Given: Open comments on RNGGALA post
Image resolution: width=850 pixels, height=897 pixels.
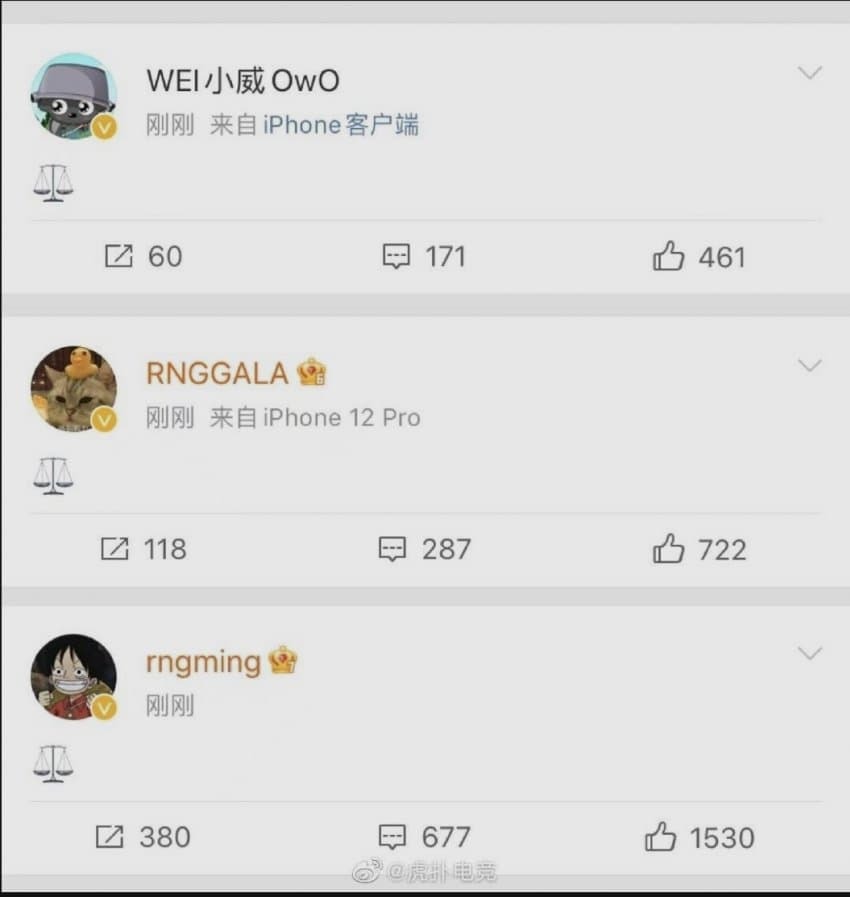Looking at the screenshot, I should pyautogui.click(x=424, y=549).
